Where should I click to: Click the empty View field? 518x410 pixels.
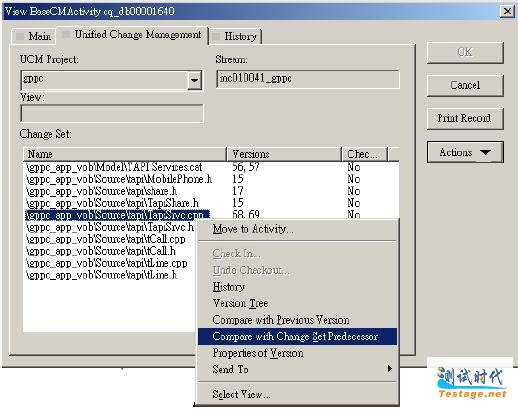pos(112,113)
